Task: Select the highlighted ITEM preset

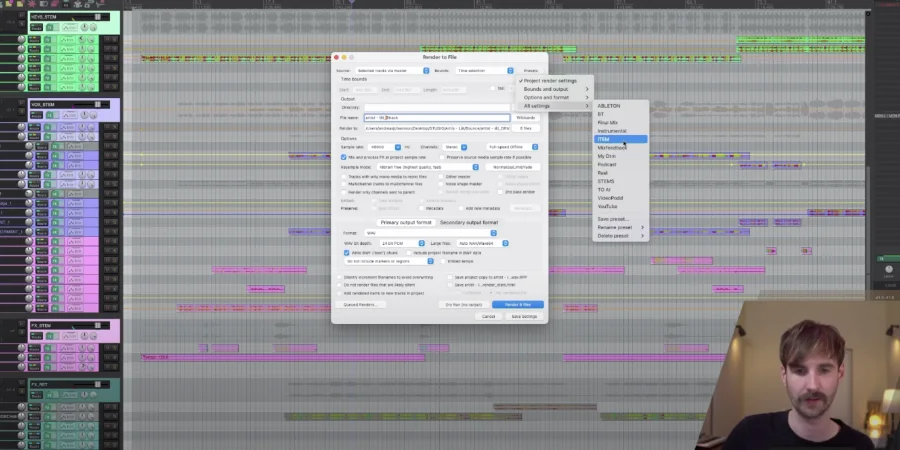Action: [620, 139]
